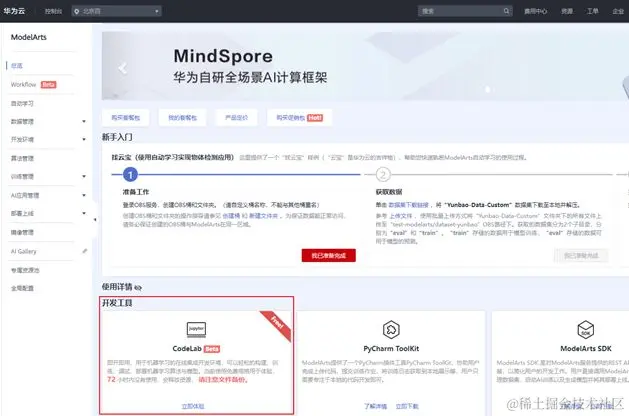Open the 新建文件夹 link in step one

click(264, 216)
